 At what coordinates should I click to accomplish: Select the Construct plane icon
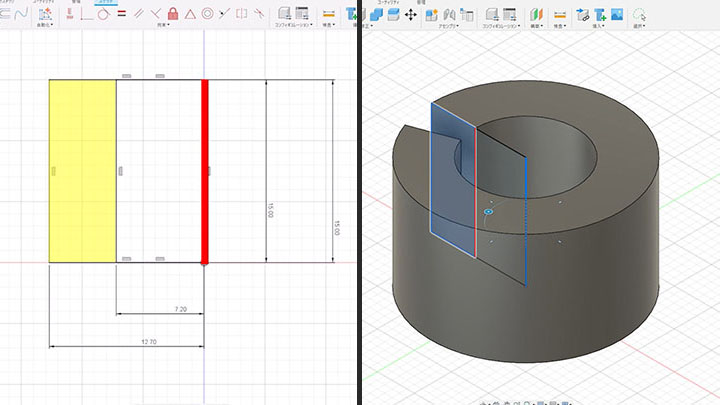pos(536,15)
